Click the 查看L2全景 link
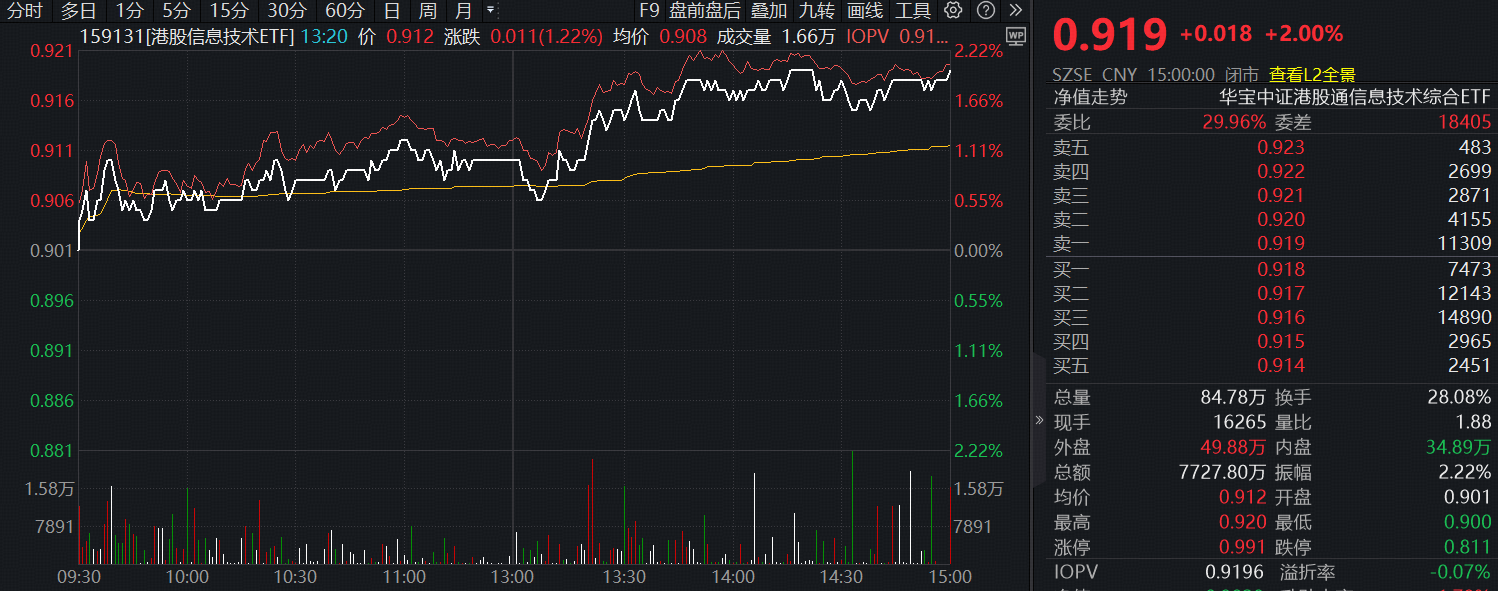Image resolution: width=1498 pixels, height=591 pixels. pyautogui.click(x=1312, y=75)
